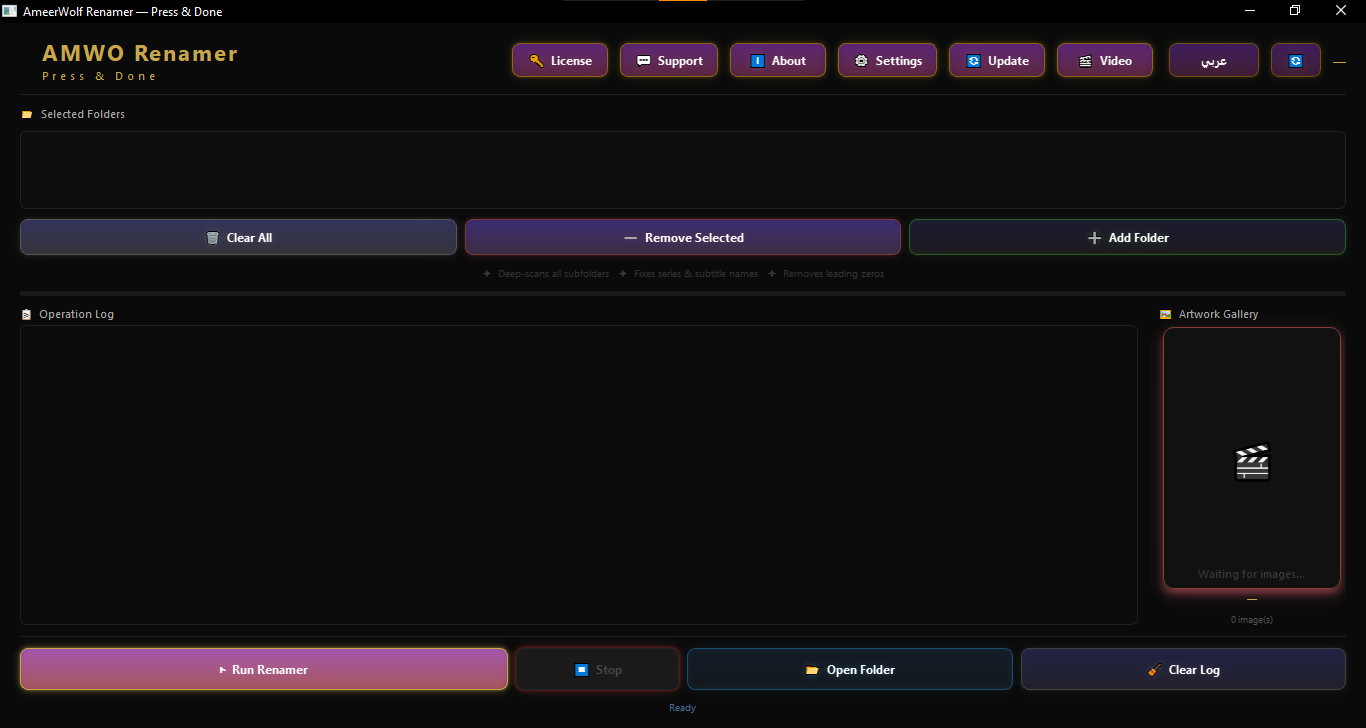
Task: Click the "0 image(s)" counter text
Action: coord(1252,620)
